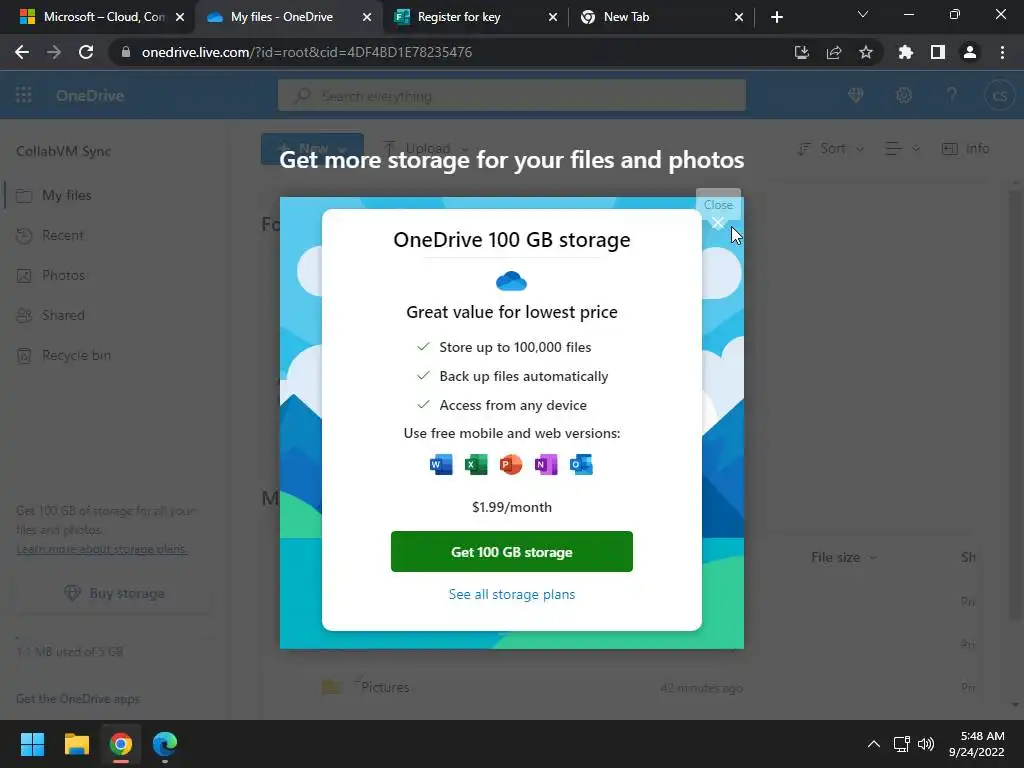The height and width of the screenshot is (768, 1024).
Task: Open the premium diamond icon in header
Action: [x=856, y=95]
